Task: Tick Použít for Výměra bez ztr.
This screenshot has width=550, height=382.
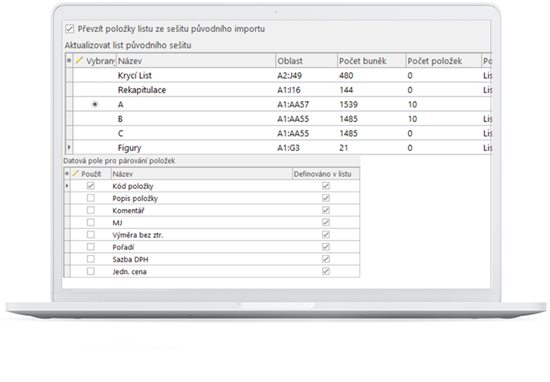Action: click(91, 235)
